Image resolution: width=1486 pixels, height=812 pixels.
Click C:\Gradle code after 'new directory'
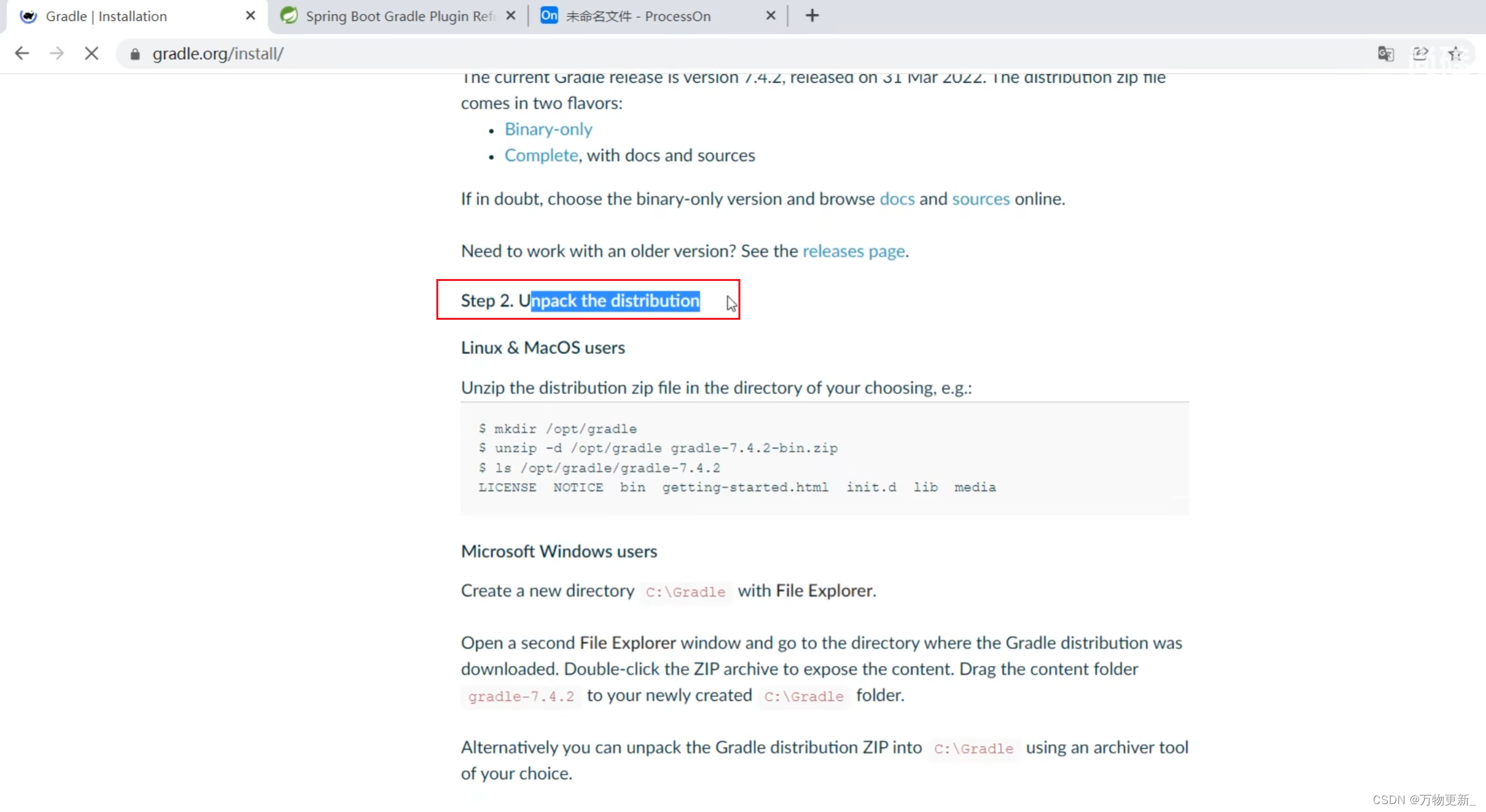pyautogui.click(x=685, y=592)
